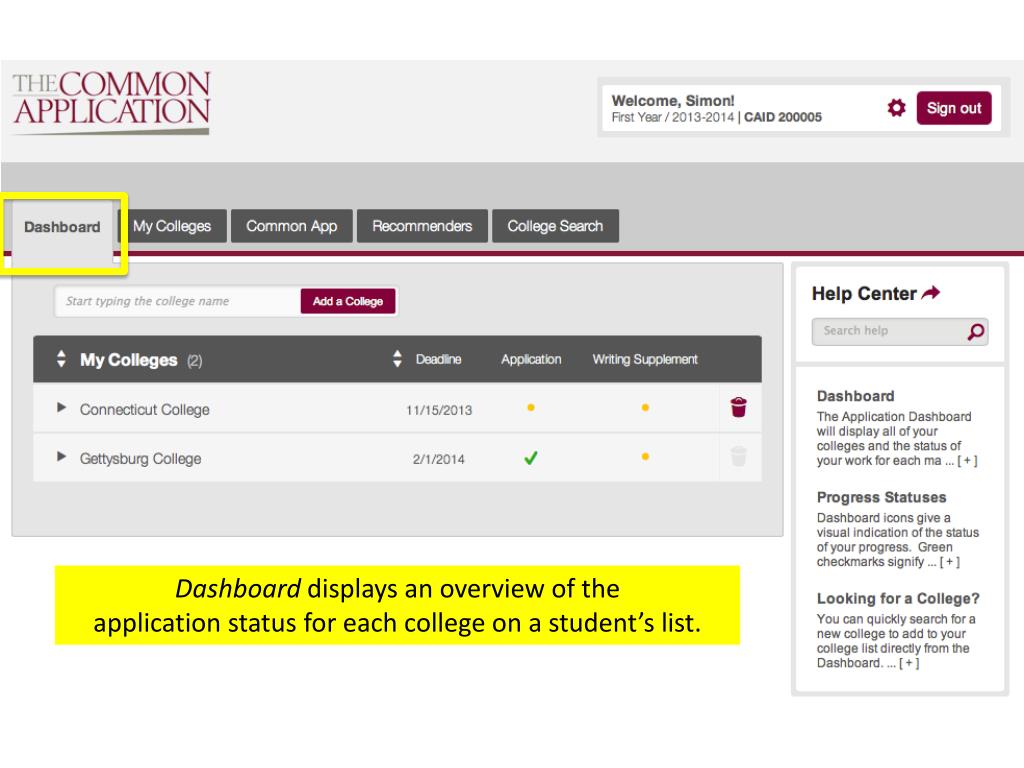Click the Add a College button
The image size is (1024, 768).
[348, 301]
